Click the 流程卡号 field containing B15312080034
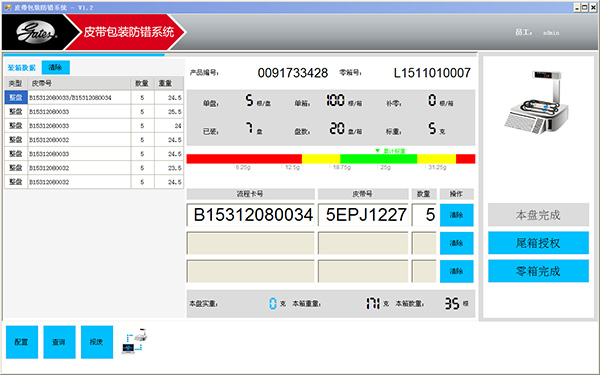 point(250,215)
